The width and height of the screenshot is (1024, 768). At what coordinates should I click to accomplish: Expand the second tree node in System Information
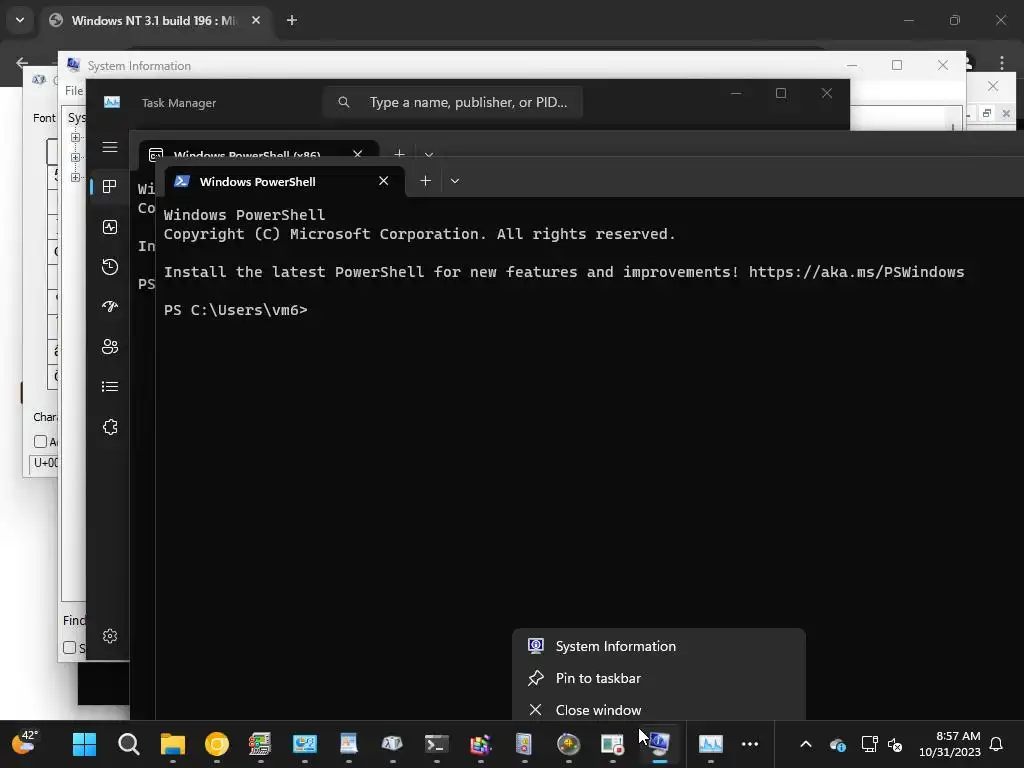[75, 157]
